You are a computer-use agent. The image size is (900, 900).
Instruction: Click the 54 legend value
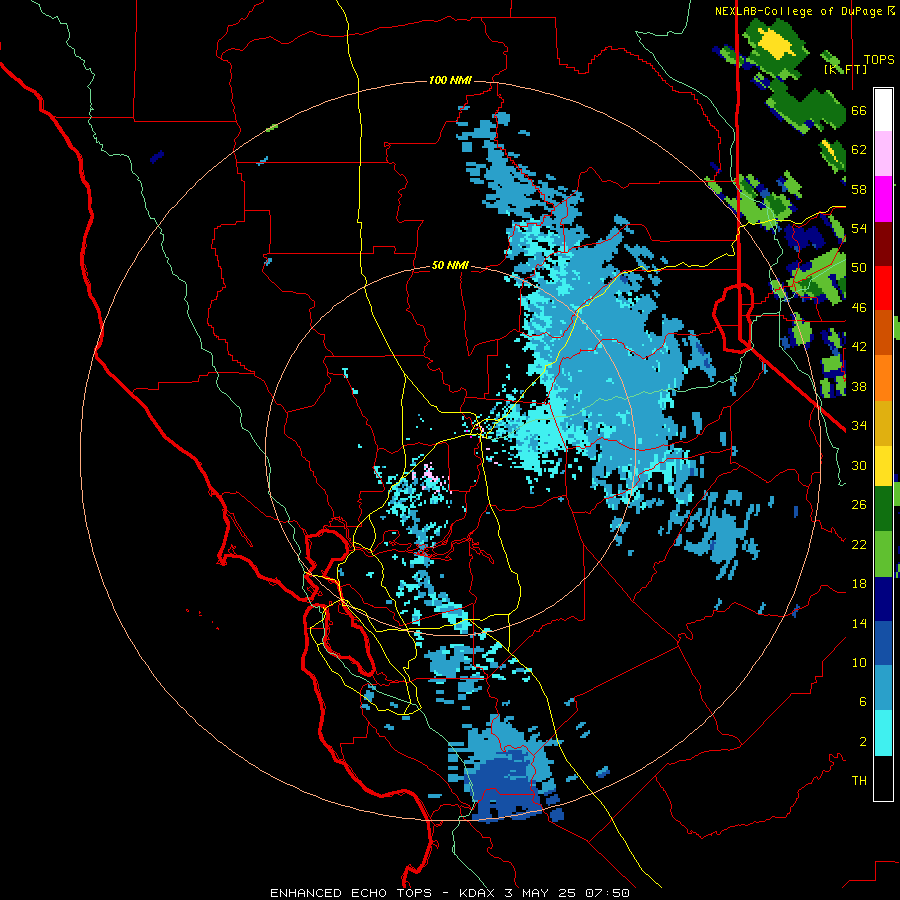coord(859,228)
